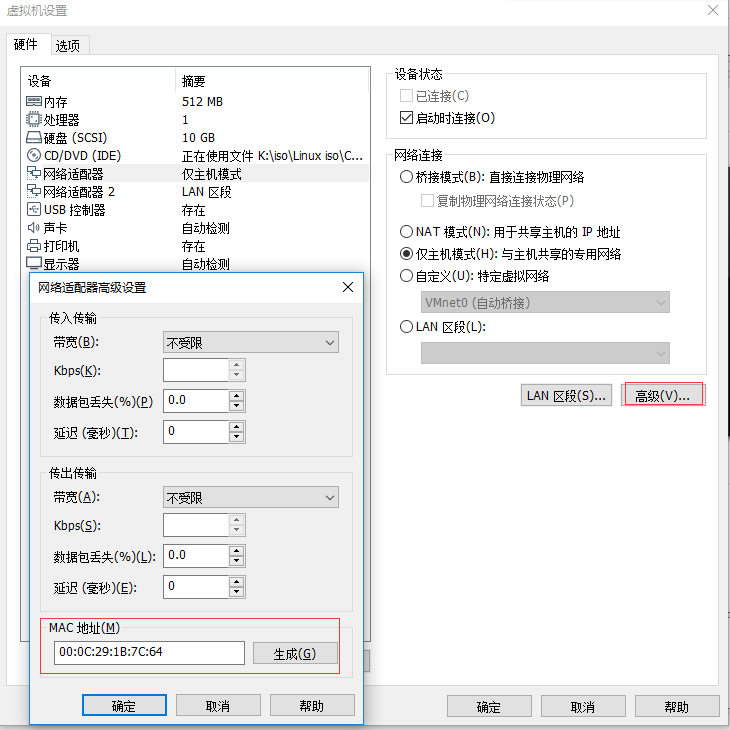Viewport: 730px width, 730px height.
Task: Select the Hard disk (SCSI) icon
Action: click(34, 137)
